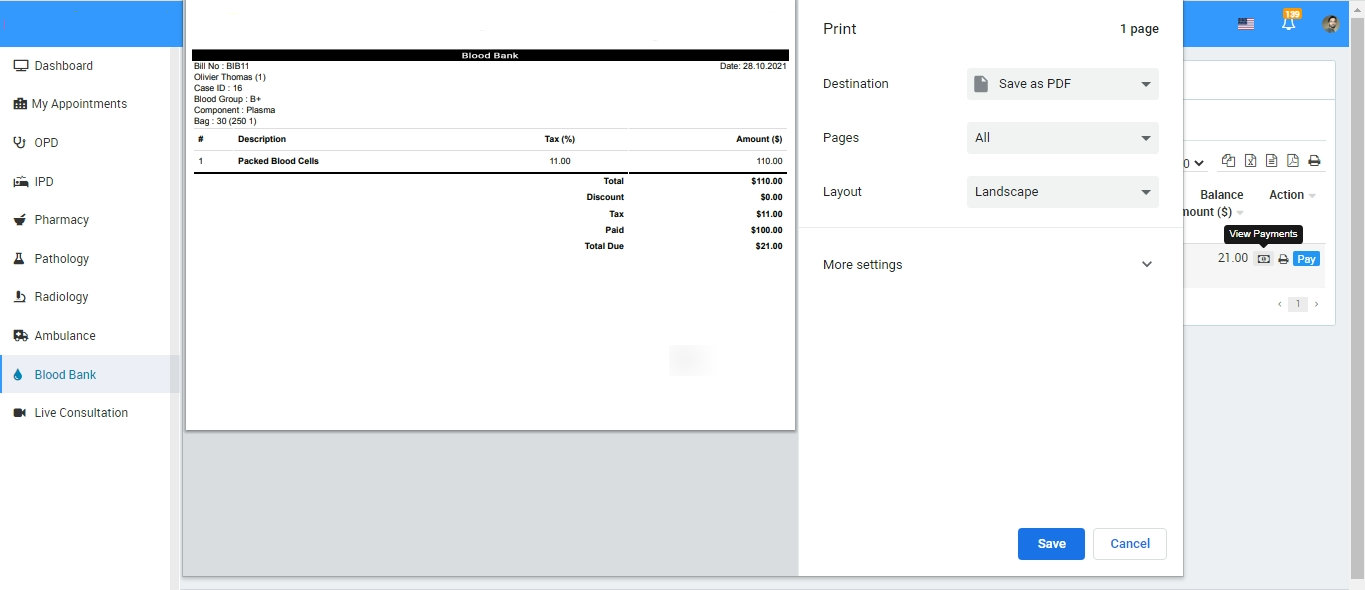Click the Save button
Screen dimensions: 1365x590
click(1051, 544)
